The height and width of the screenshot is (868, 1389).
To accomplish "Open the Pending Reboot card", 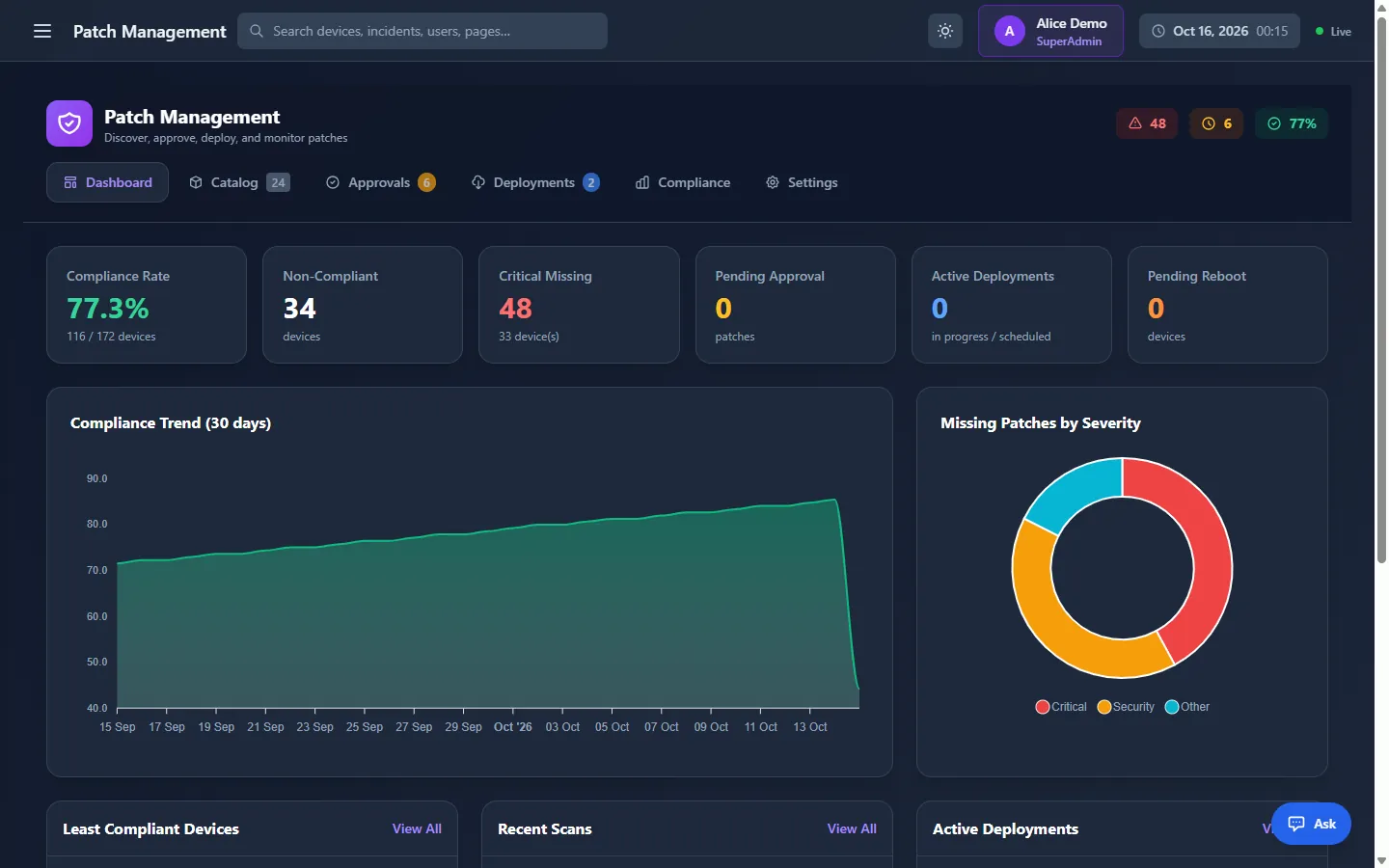I will 1228,305.
